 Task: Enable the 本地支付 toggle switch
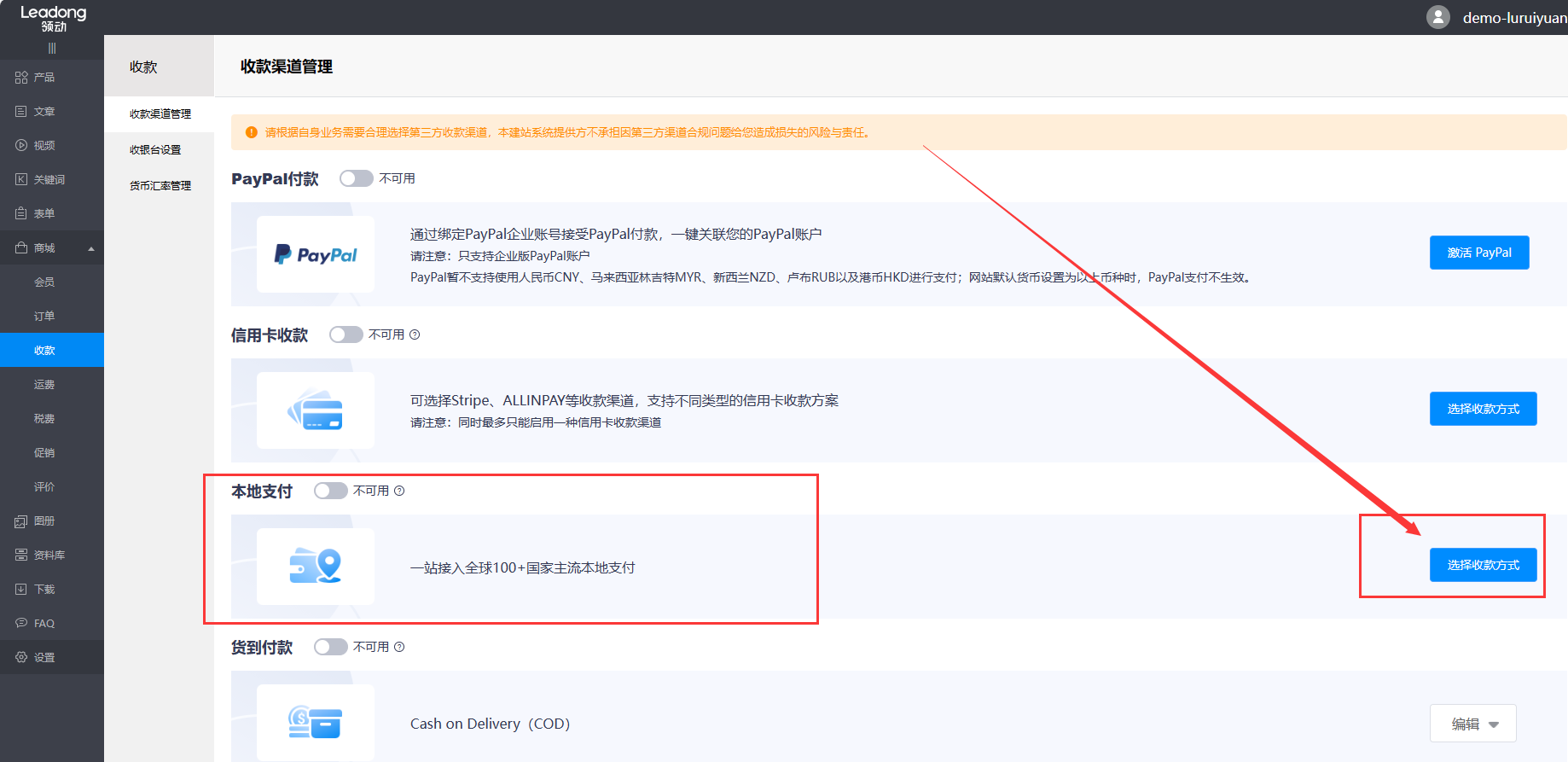coord(330,491)
